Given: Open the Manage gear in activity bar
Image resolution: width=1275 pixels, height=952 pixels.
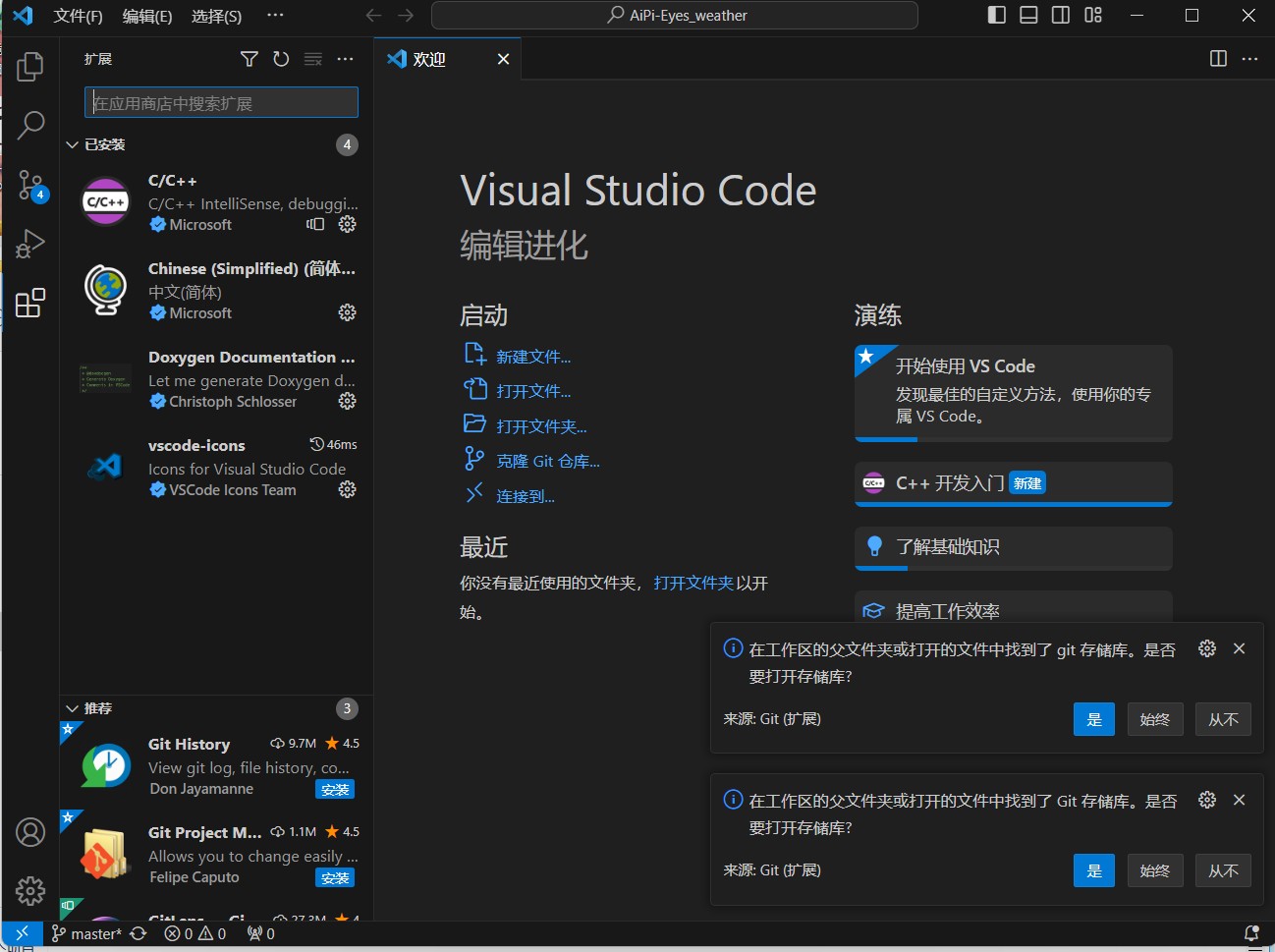Looking at the screenshot, I should (x=30, y=891).
